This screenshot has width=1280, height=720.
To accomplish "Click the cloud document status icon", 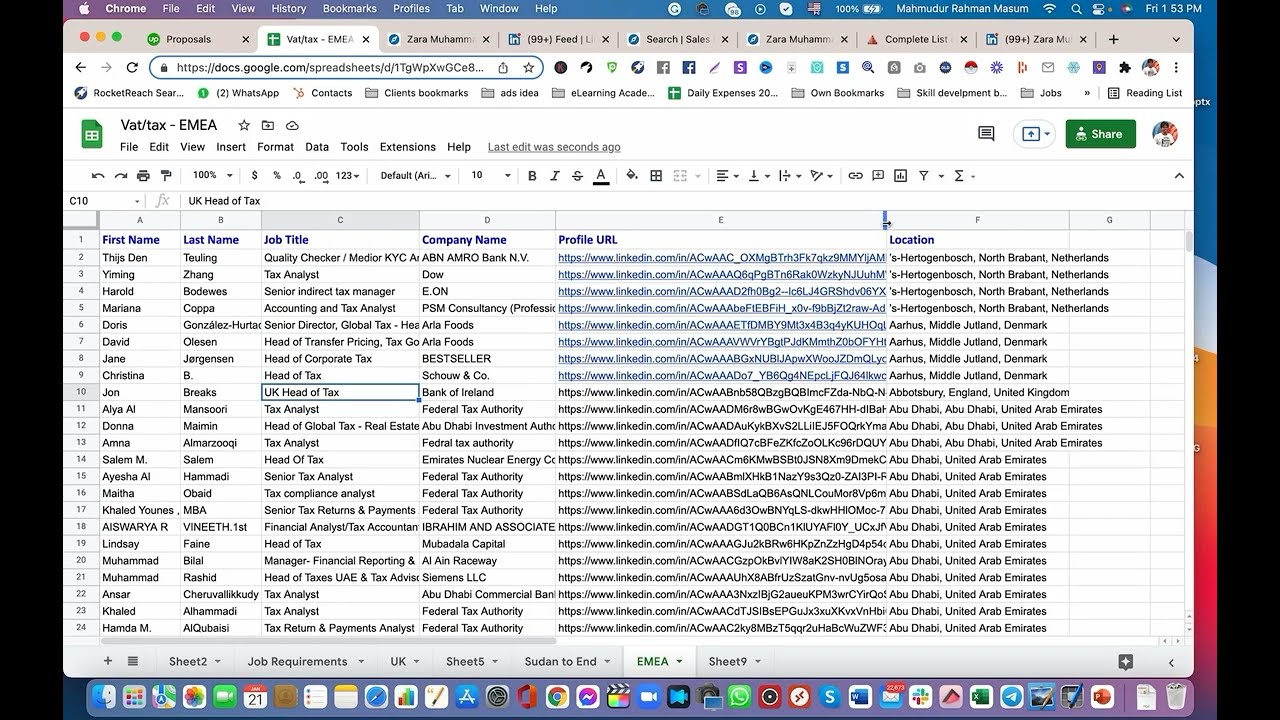I will click(x=292, y=125).
